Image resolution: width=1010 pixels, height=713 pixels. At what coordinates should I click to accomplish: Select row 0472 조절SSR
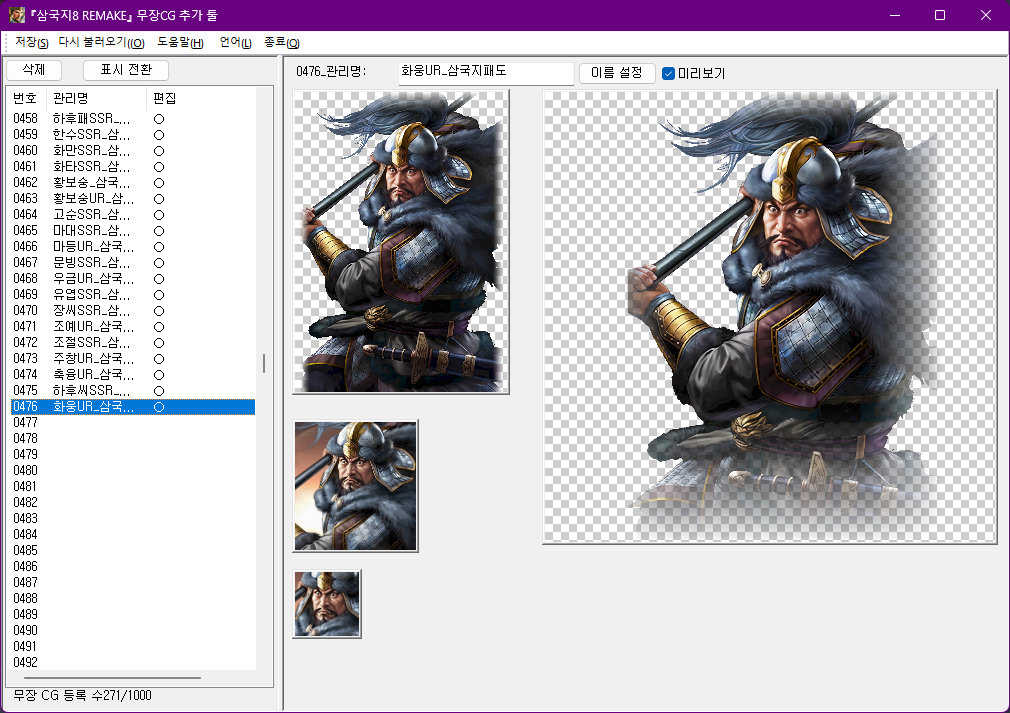tap(133, 343)
